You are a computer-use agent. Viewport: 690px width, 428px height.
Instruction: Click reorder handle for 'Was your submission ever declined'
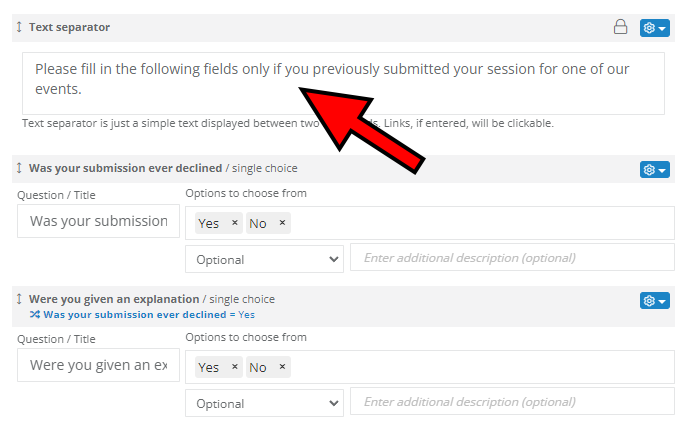pyautogui.click(x=19, y=168)
